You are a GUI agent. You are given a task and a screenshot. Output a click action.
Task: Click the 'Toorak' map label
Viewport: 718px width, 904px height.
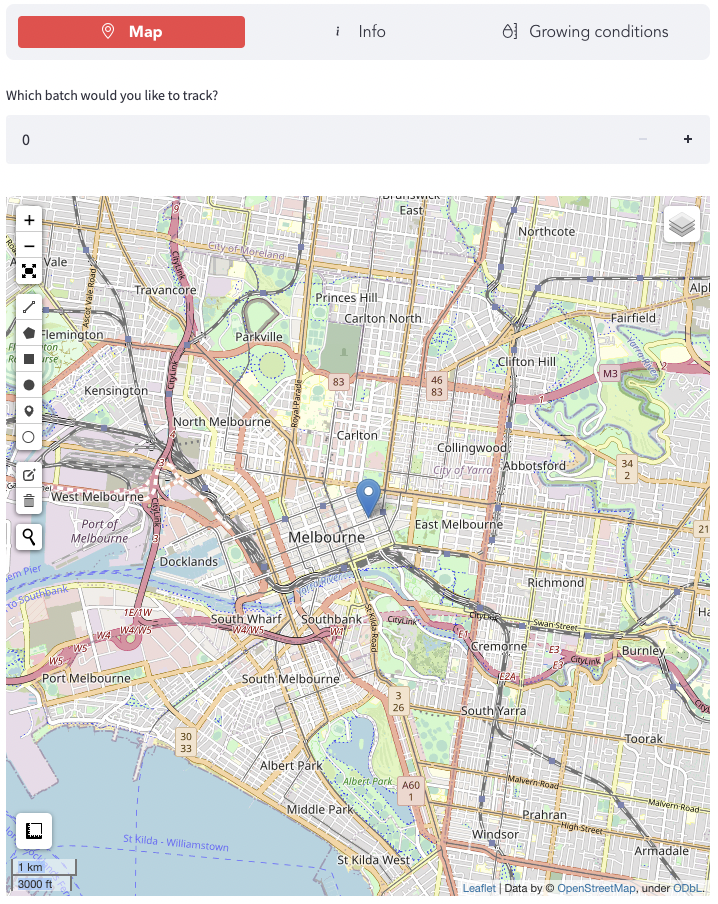pos(644,739)
